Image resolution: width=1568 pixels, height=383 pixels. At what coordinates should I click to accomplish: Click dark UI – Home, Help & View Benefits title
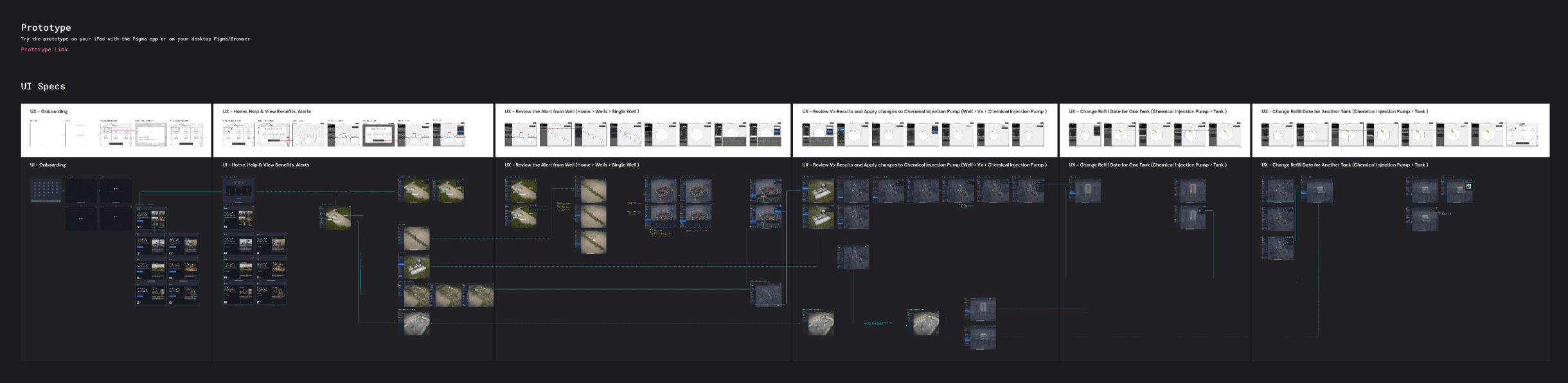(265, 165)
